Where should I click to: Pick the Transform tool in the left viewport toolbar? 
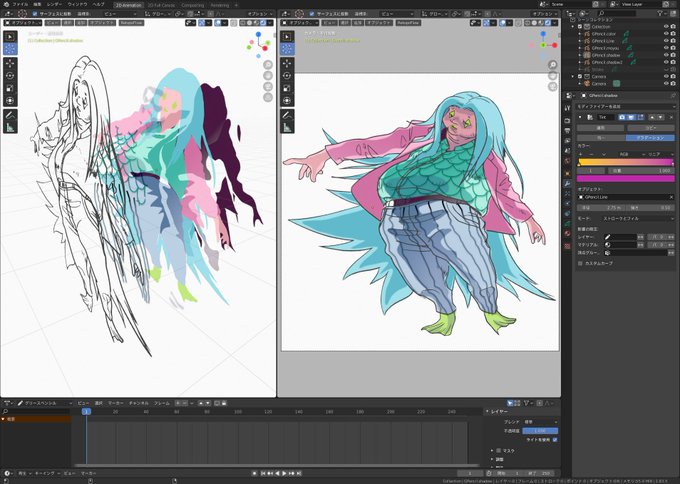point(10,101)
